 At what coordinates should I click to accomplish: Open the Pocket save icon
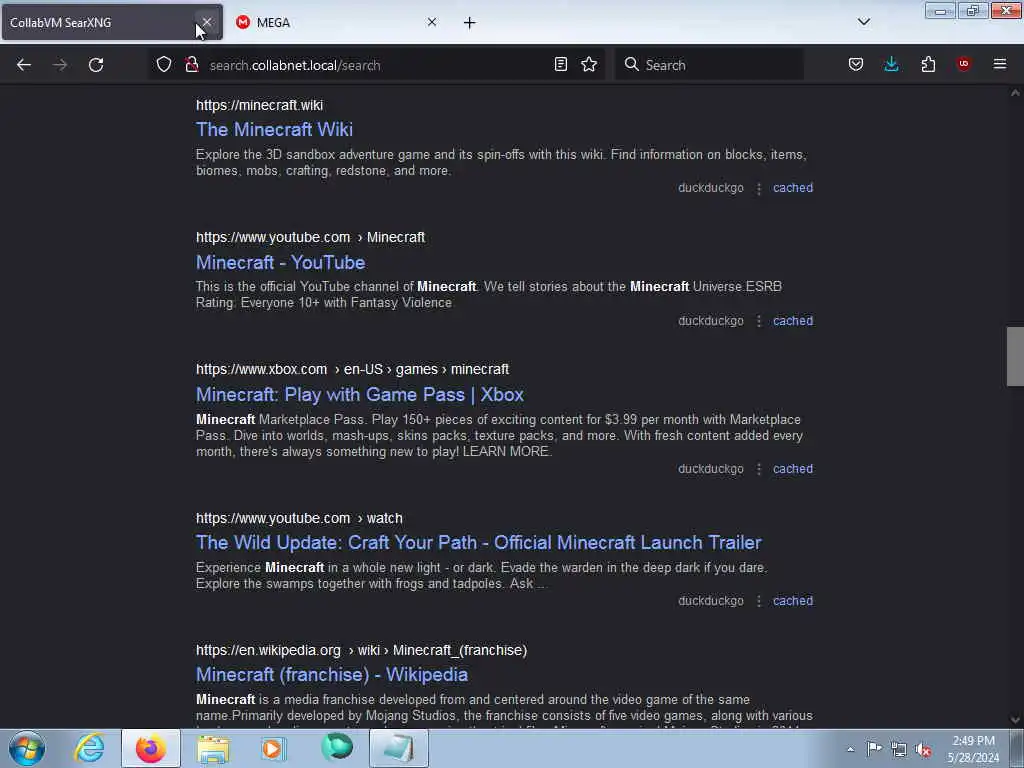tap(856, 65)
